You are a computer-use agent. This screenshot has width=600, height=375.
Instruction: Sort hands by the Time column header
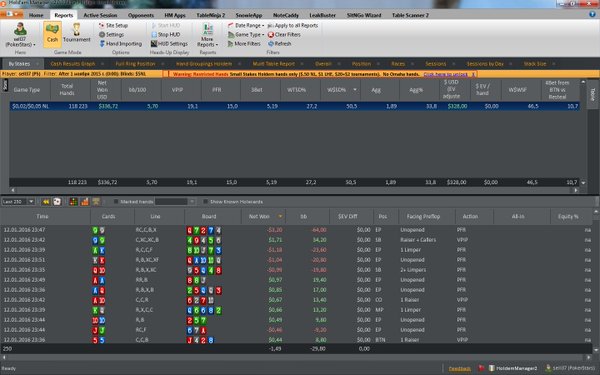[x=42, y=217]
